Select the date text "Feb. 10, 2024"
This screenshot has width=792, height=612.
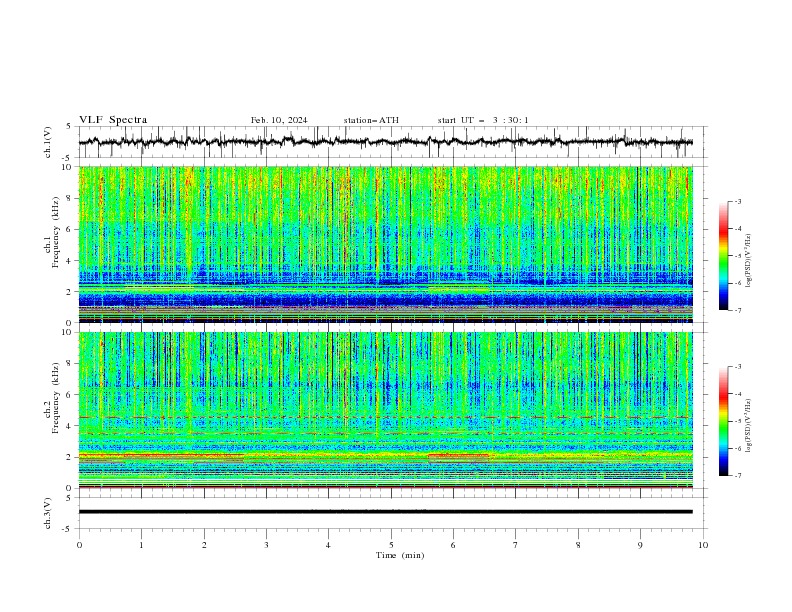(279, 120)
